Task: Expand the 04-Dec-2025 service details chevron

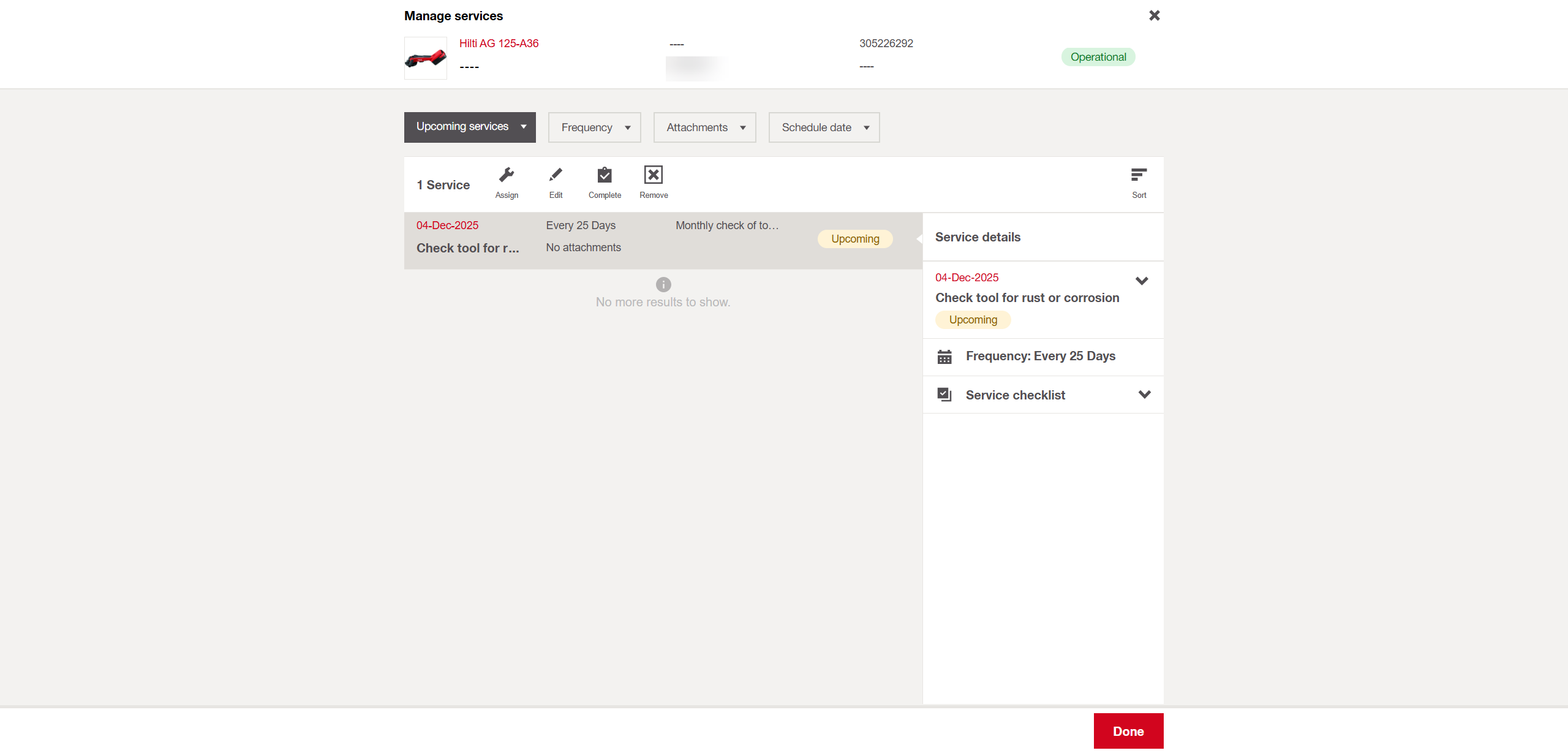Action: point(1142,281)
